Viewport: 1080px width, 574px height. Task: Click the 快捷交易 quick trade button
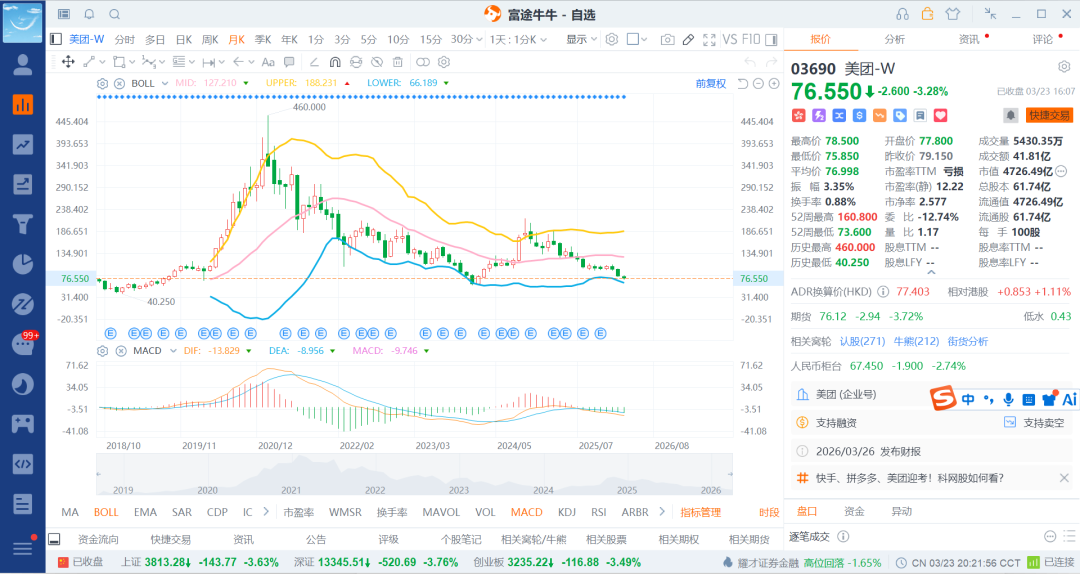(1049, 115)
